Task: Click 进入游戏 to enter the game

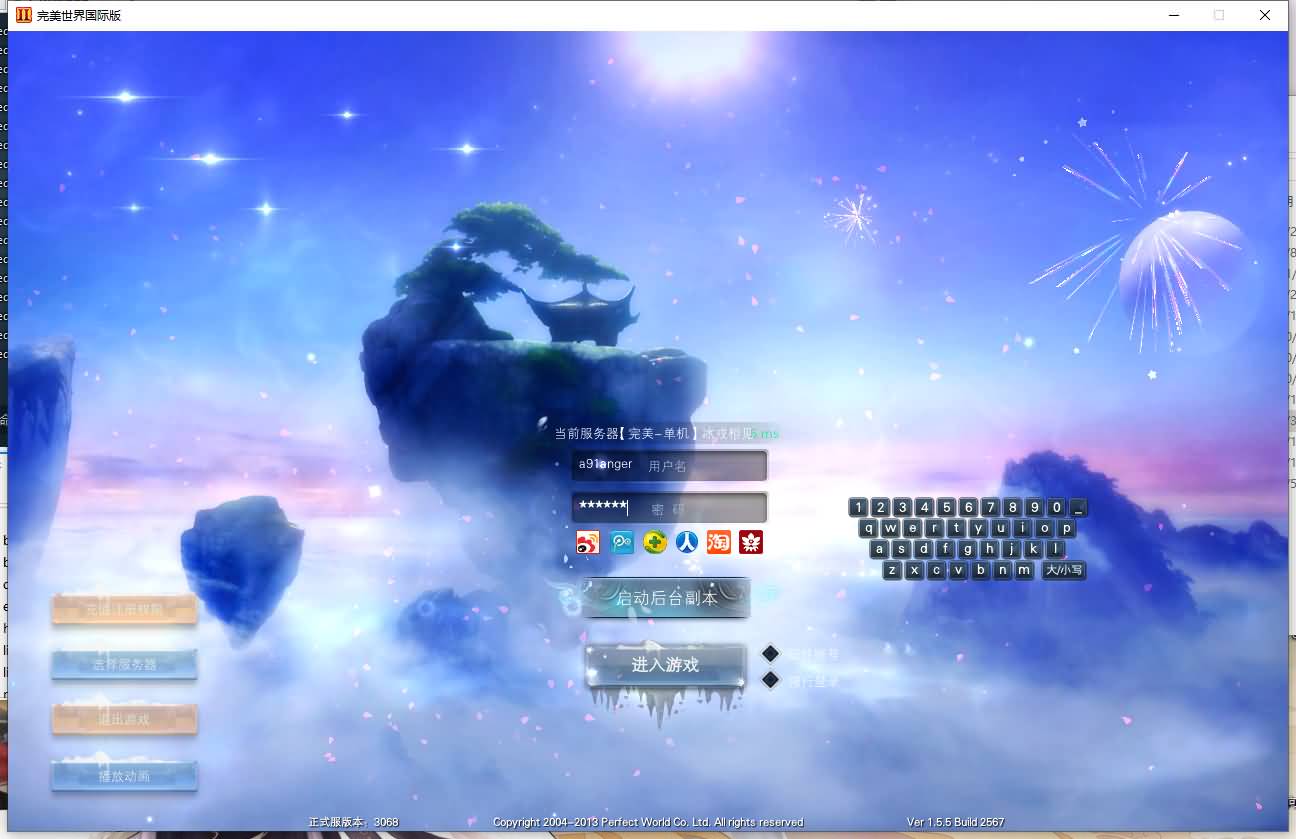Action: tap(666, 664)
